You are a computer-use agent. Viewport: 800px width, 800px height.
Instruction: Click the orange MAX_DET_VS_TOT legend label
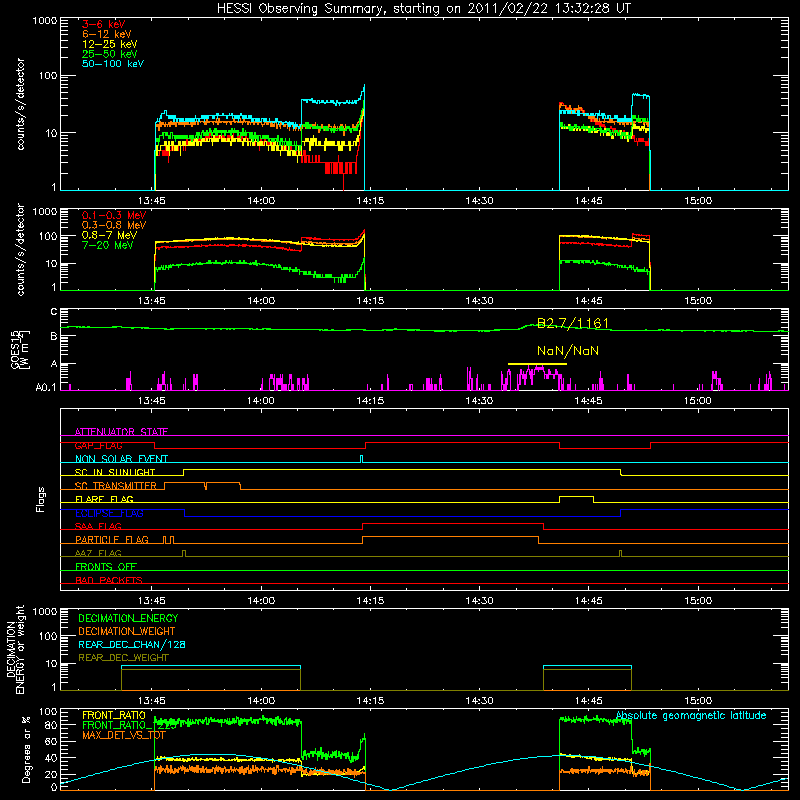pyautogui.click(x=124, y=735)
